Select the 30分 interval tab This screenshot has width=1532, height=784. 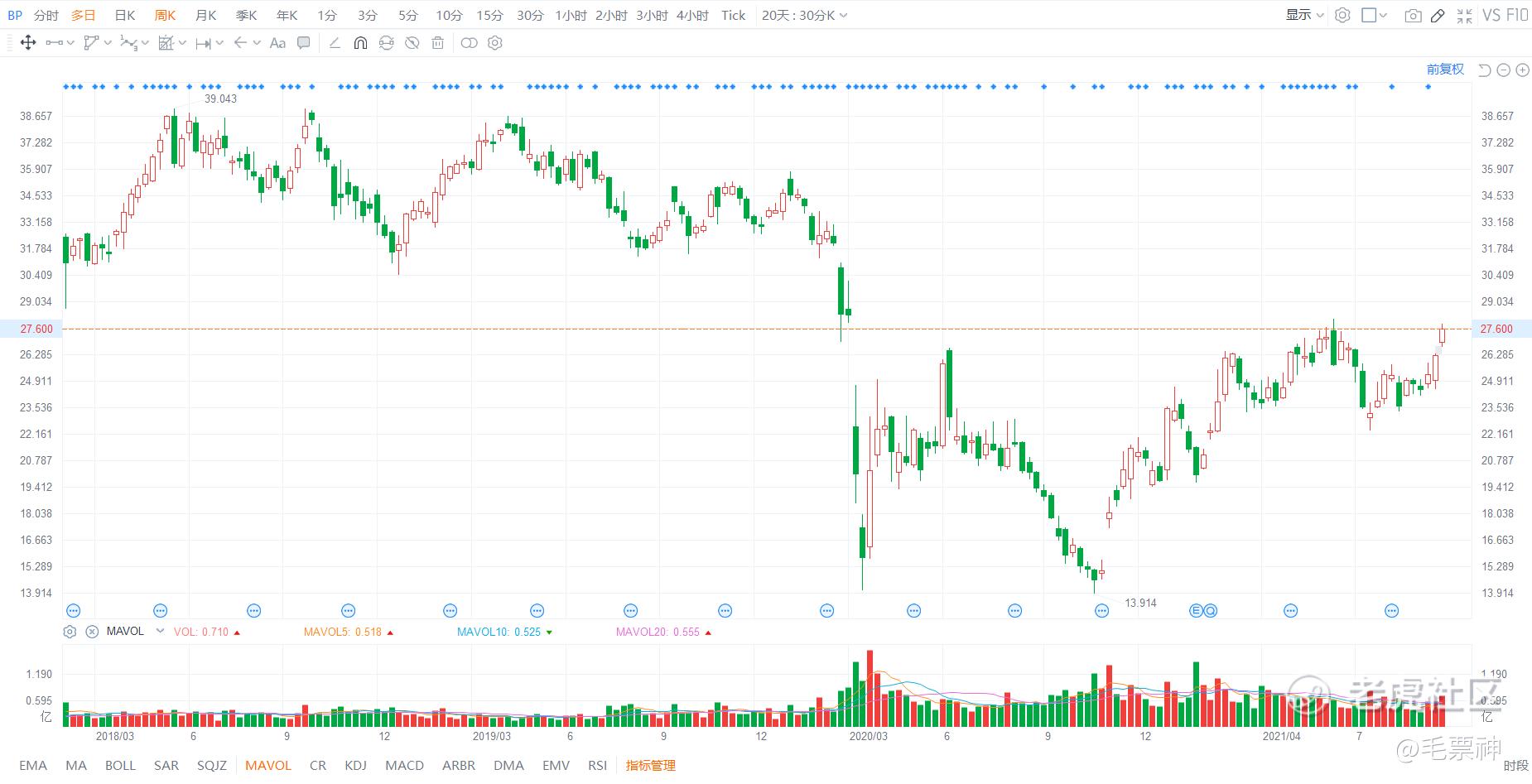[x=530, y=15]
